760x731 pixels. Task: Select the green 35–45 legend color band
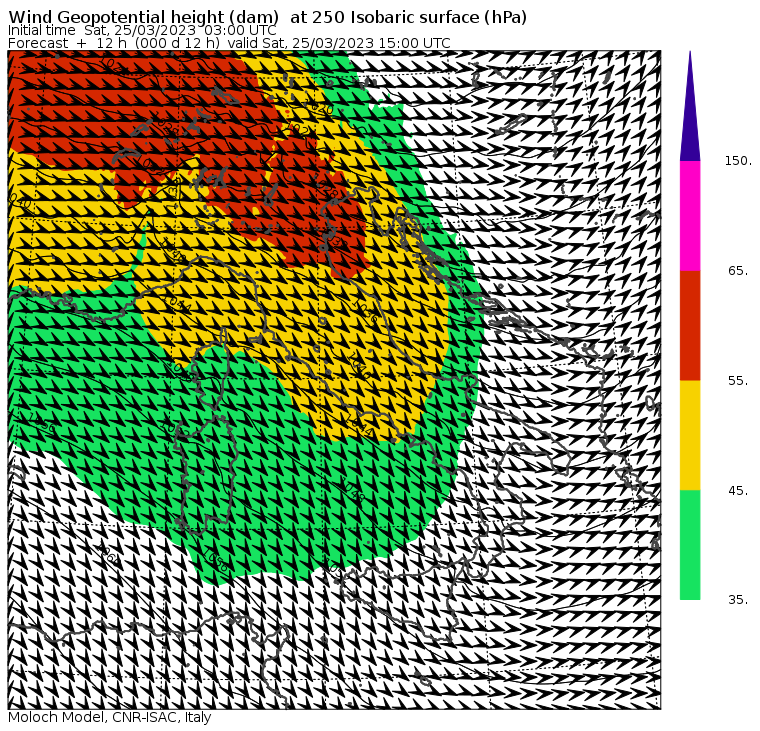690,545
